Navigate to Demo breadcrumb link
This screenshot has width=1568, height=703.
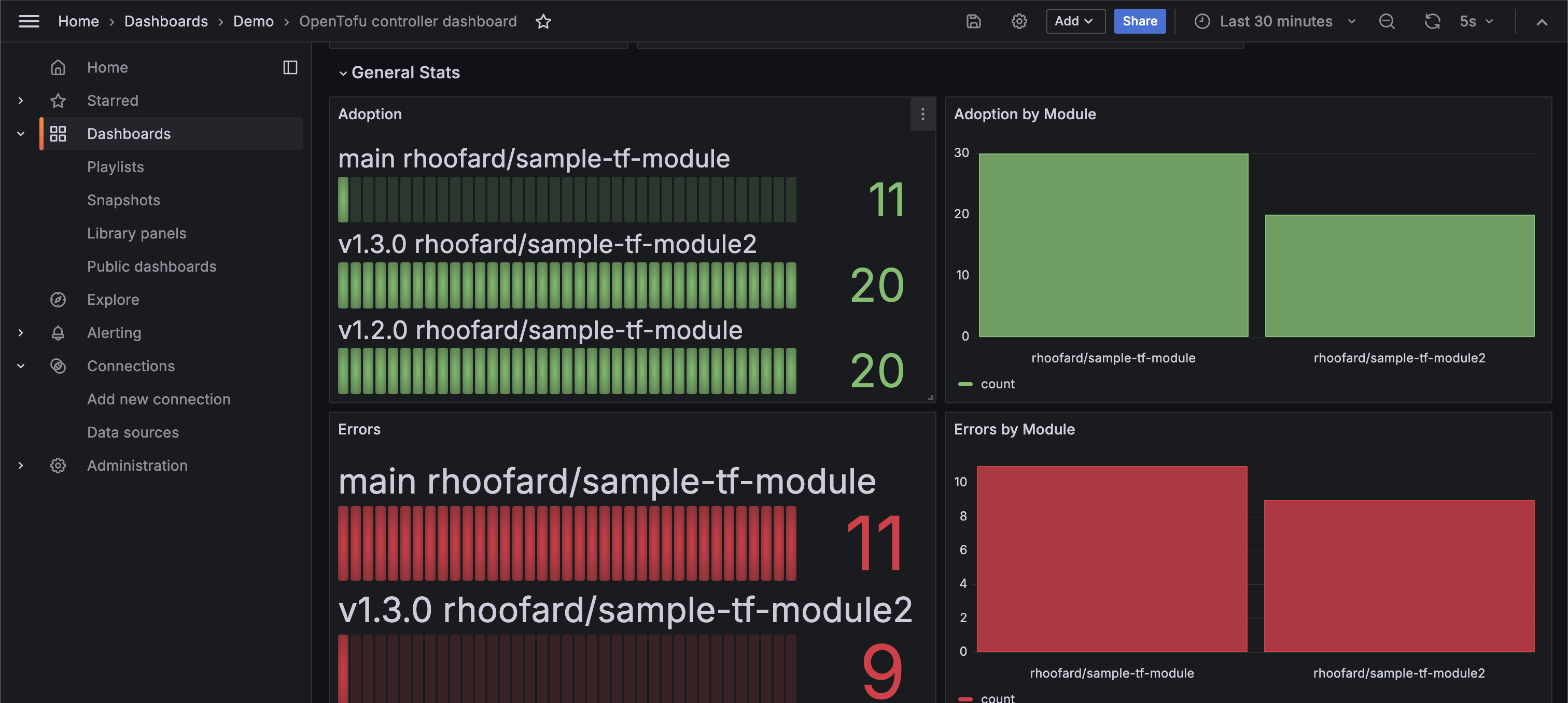coord(253,21)
